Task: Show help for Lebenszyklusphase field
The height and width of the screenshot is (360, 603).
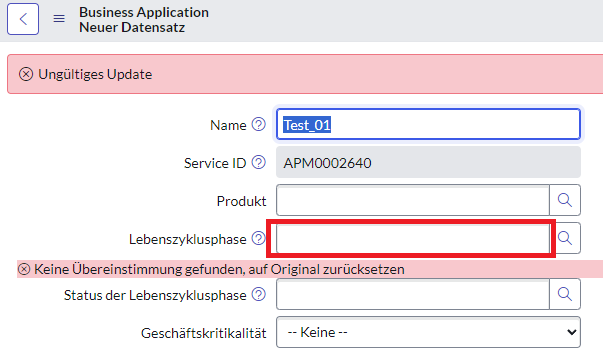Action: tap(258, 238)
